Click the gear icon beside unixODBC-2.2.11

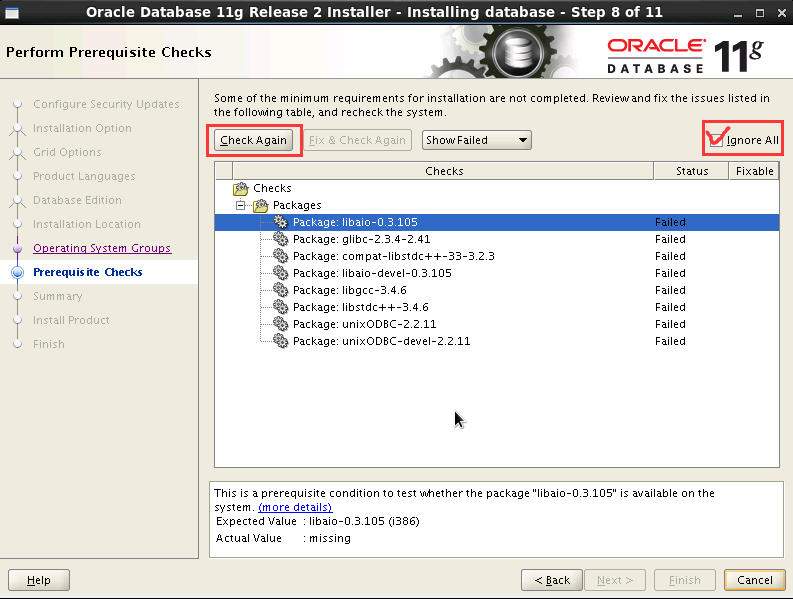coord(281,324)
